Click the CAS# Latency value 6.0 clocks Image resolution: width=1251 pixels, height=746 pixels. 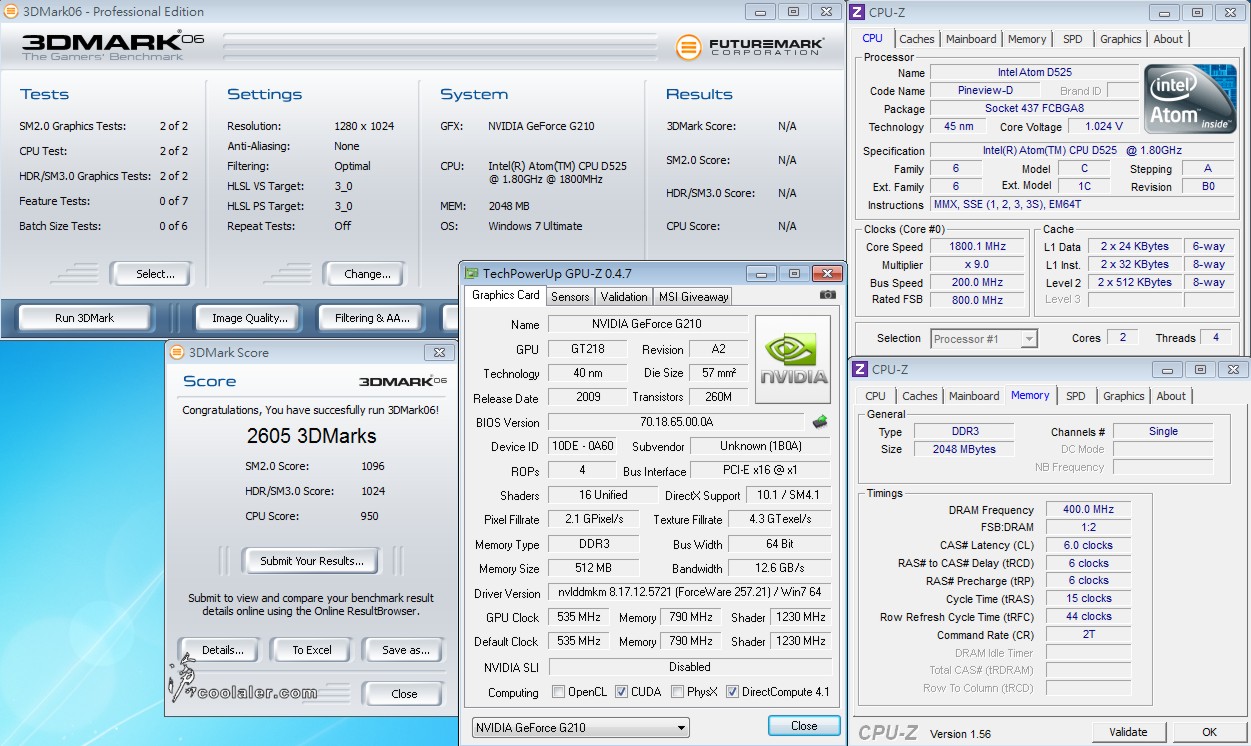(x=1088, y=546)
